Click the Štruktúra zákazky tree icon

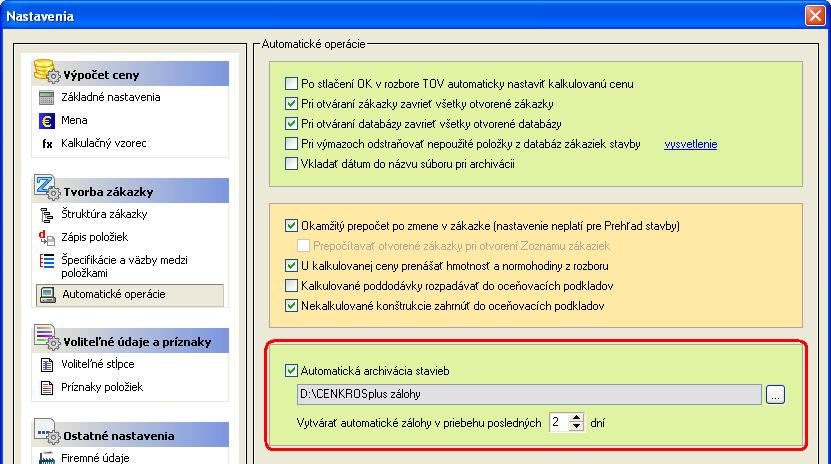pyautogui.click(x=47, y=215)
